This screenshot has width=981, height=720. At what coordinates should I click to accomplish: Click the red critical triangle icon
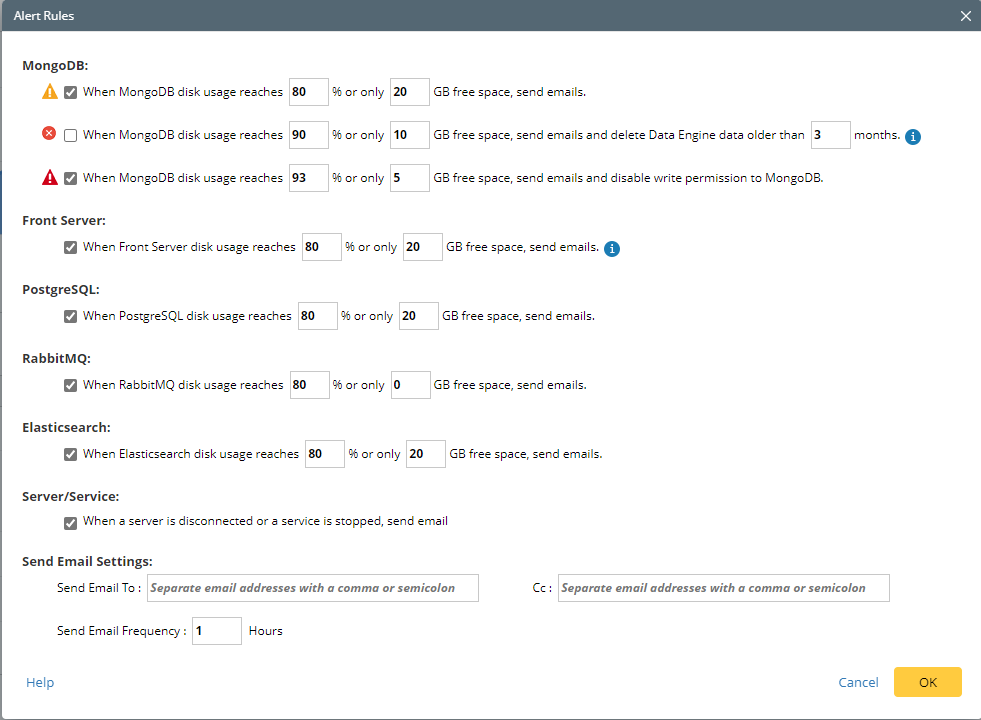tap(50, 178)
